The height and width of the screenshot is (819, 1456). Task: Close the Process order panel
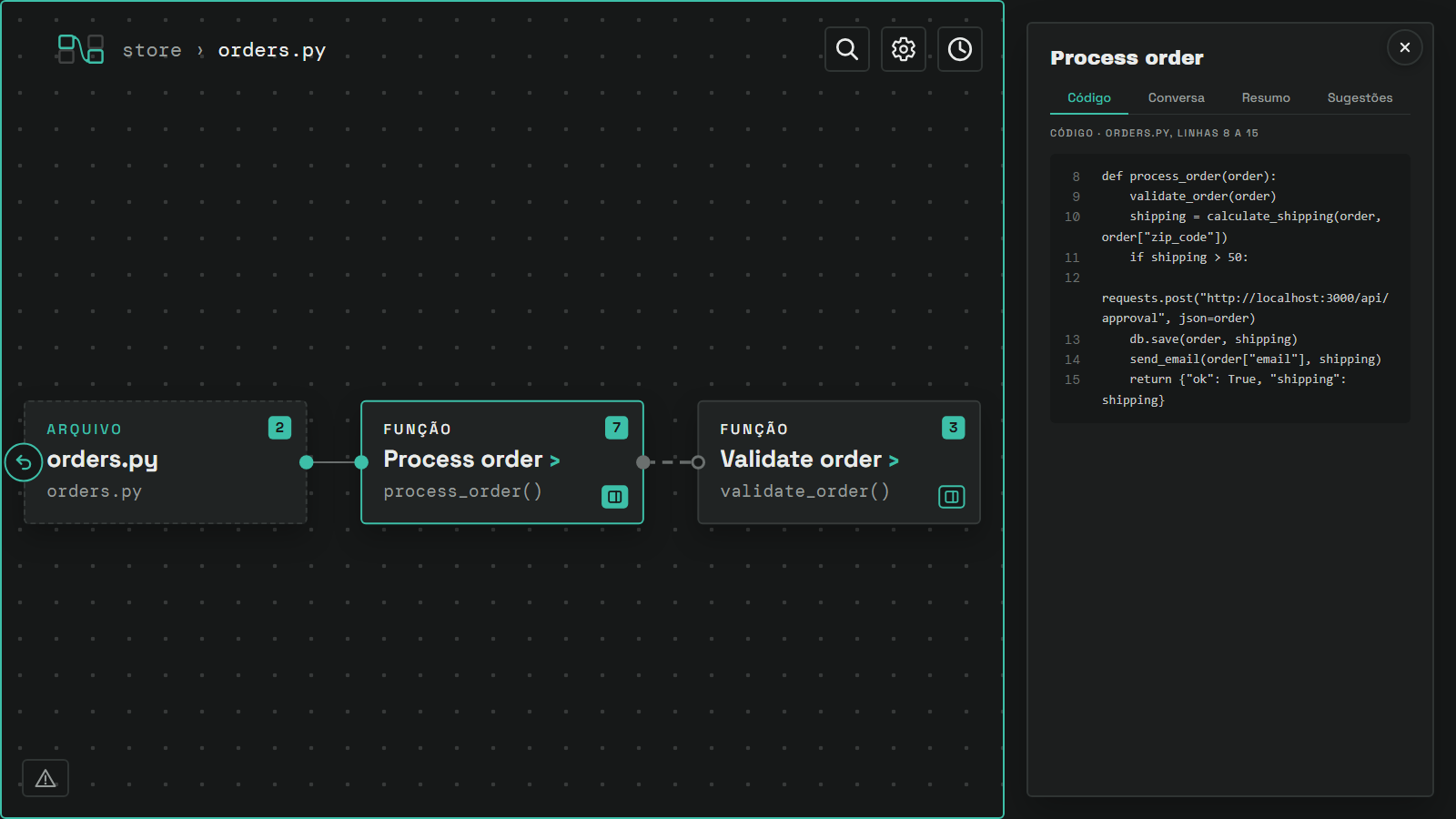tap(1405, 47)
